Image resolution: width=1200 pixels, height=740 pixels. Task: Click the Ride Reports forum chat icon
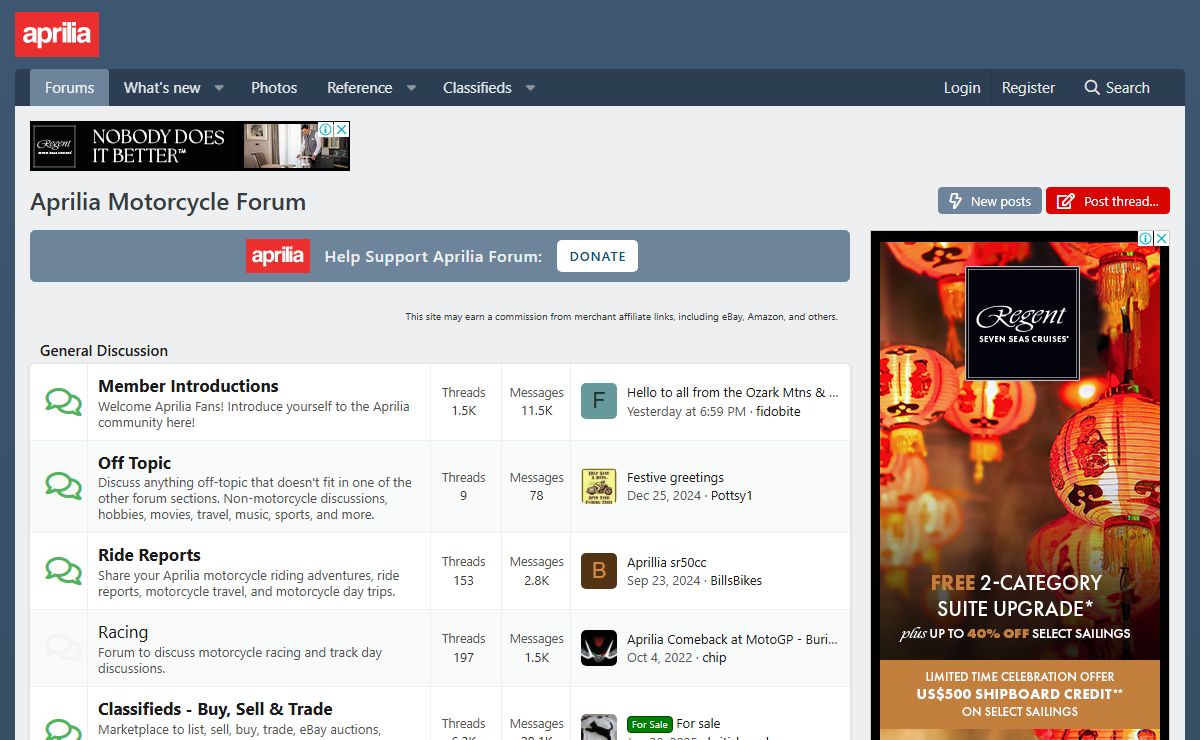[64, 571]
